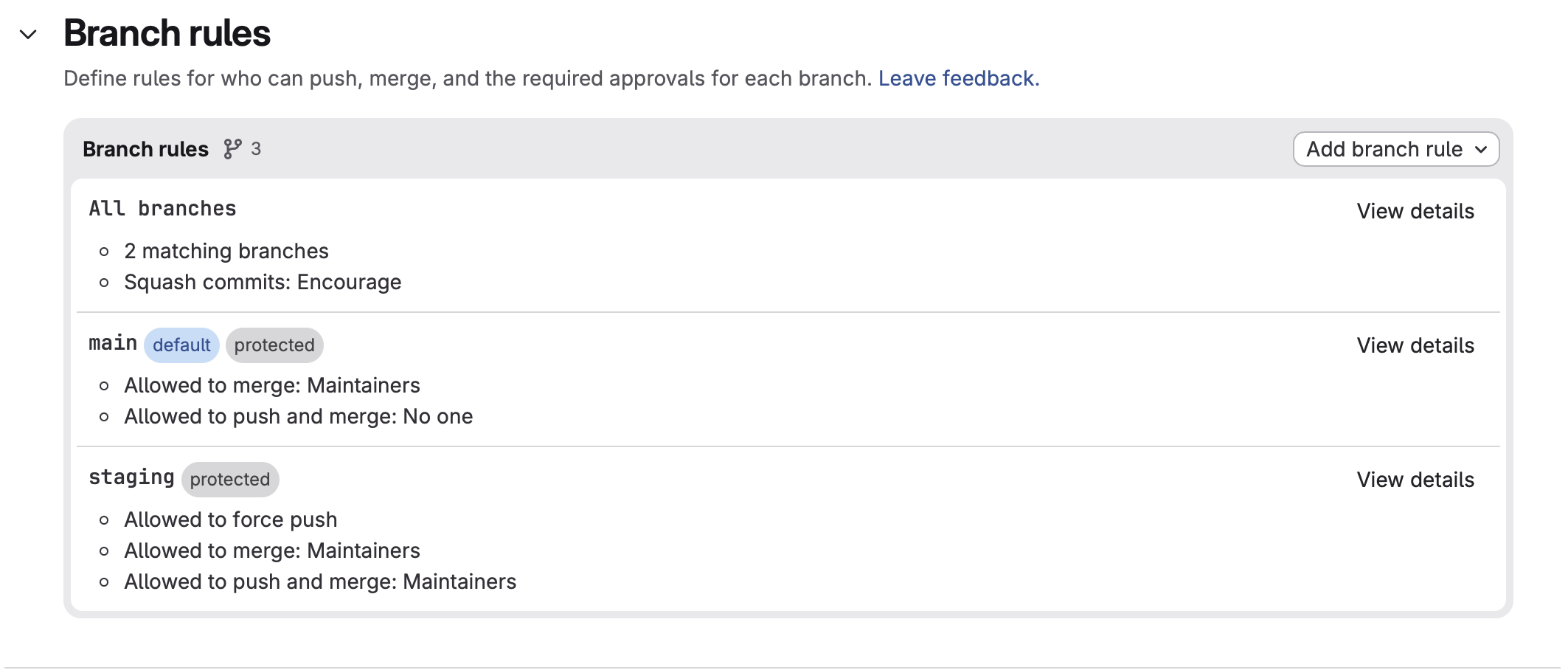Viewport: 1568px width, 670px height.
Task: Click the Branch rules page heading
Action: click(167, 33)
